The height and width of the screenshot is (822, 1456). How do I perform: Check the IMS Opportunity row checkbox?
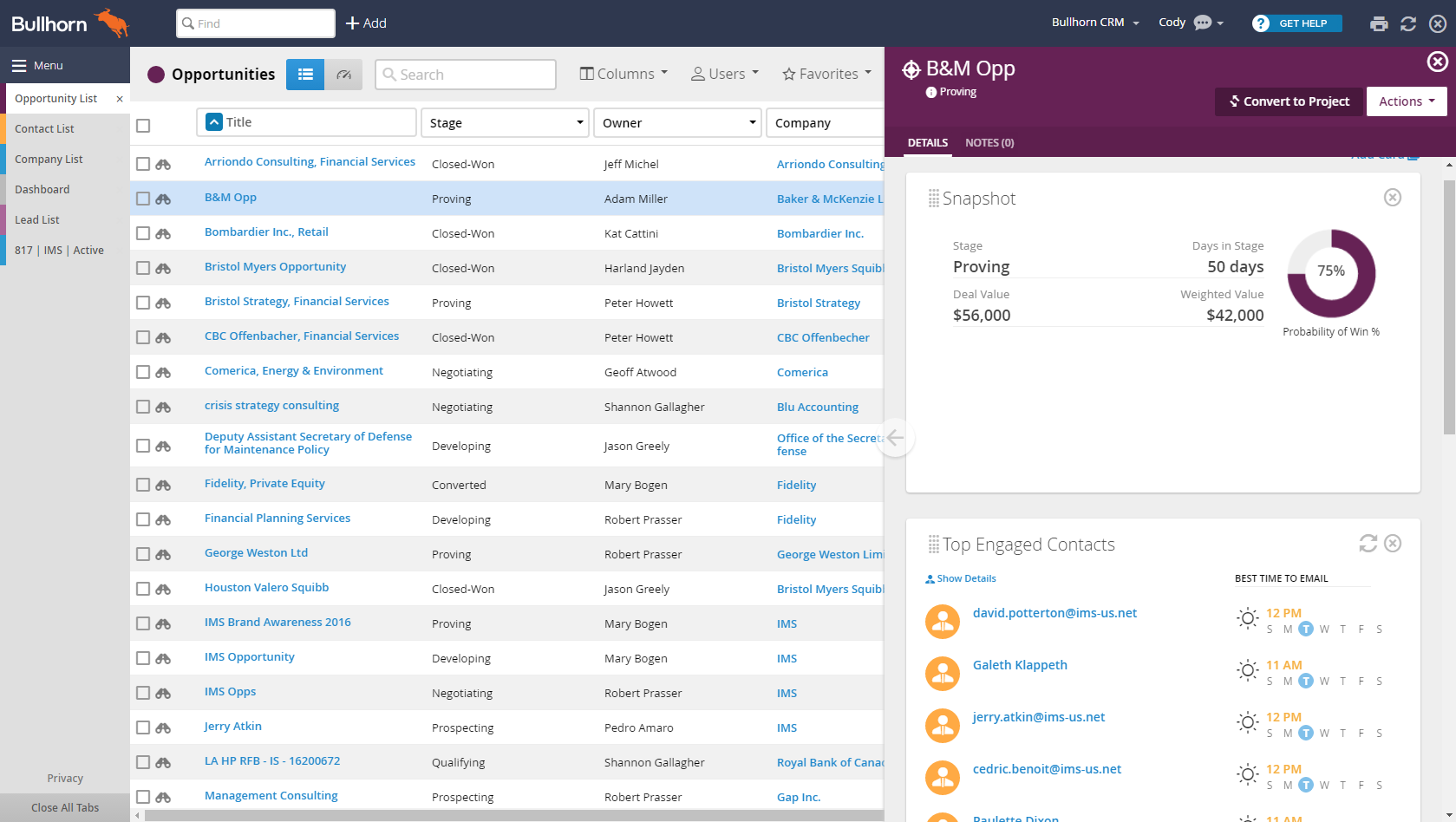(x=143, y=658)
